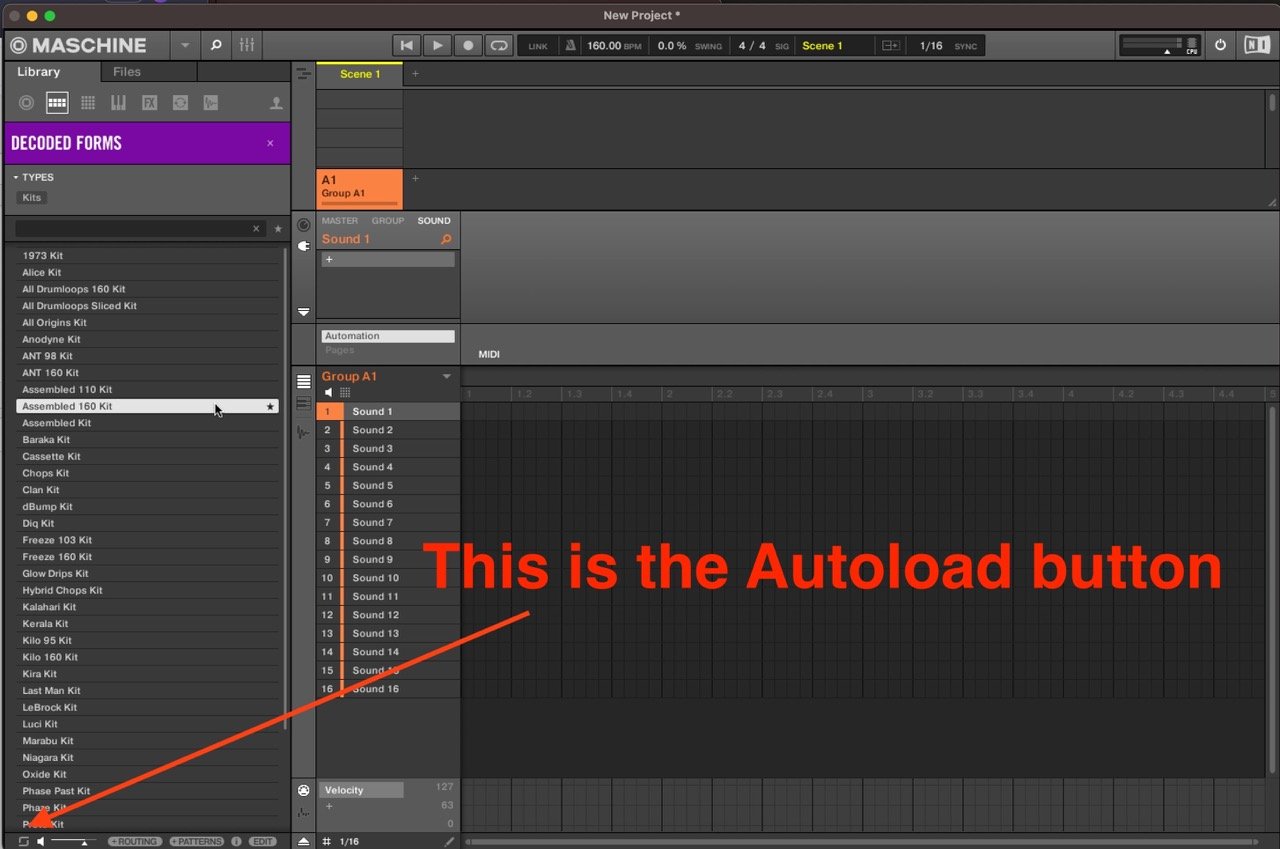Select the Kits type tag
The image size is (1280, 849).
pyautogui.click(x=32, y=197)
